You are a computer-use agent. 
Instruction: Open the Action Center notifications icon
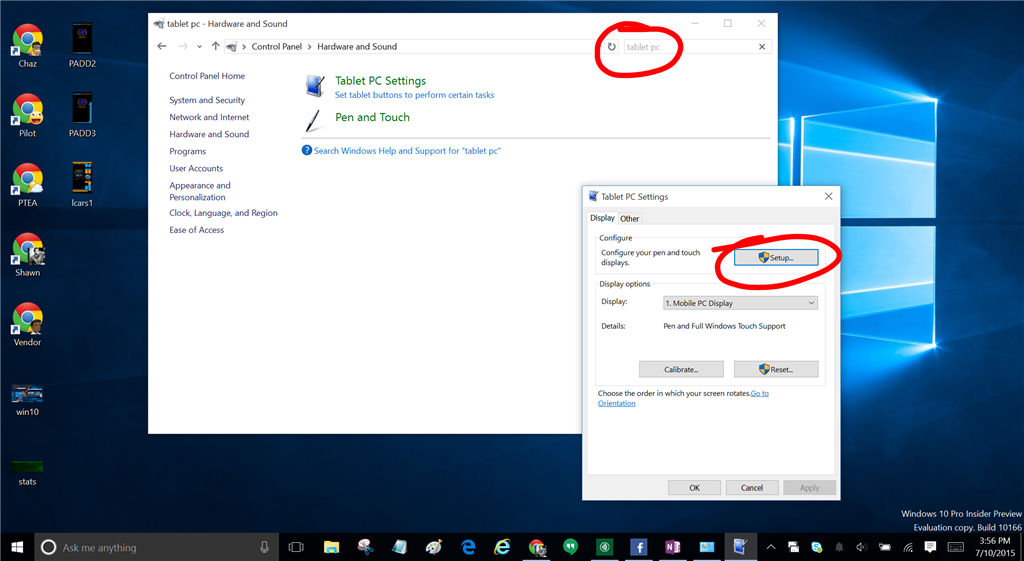(931, 547)
